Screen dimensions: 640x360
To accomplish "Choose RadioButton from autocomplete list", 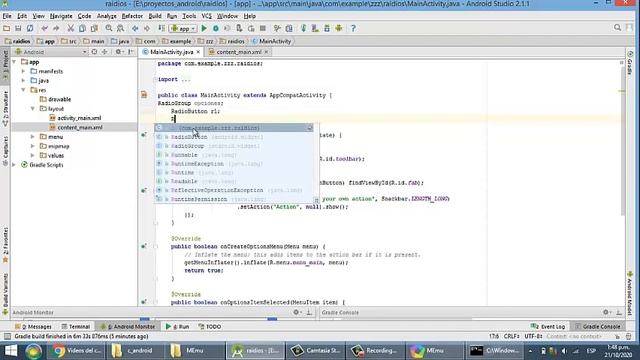I will (234, 137).
